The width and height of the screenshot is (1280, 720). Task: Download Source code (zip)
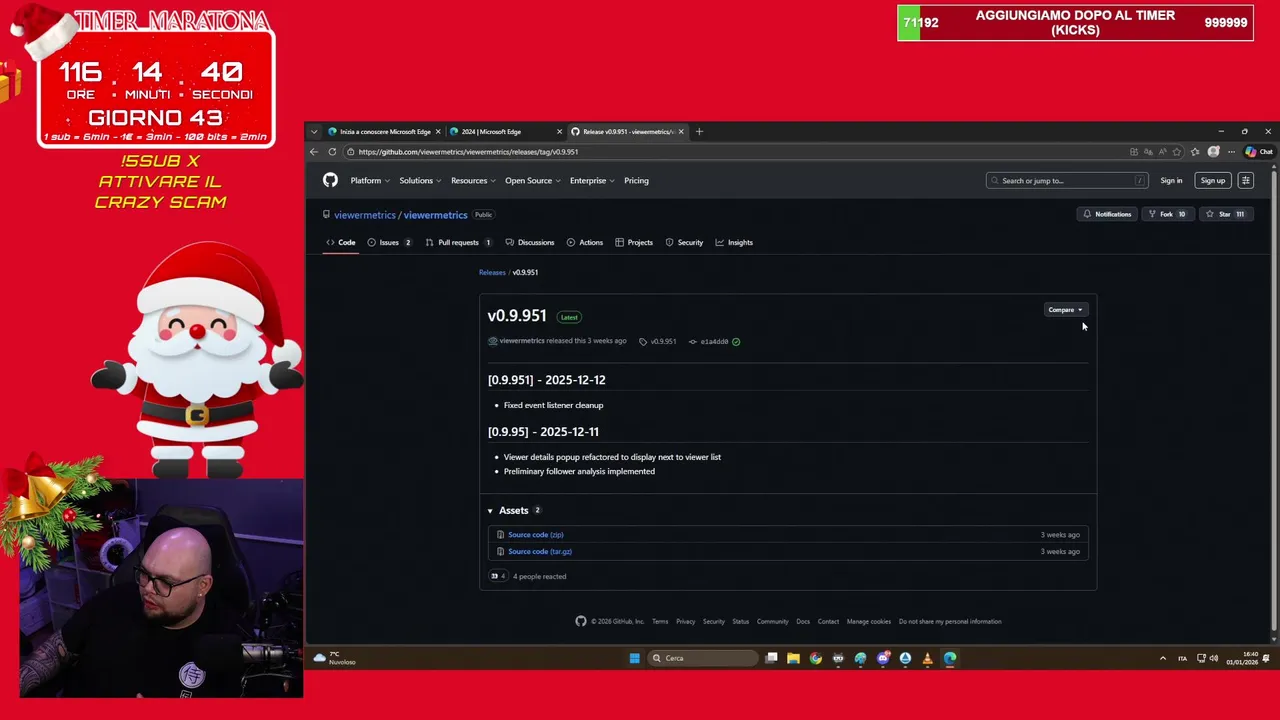(535, 535)
